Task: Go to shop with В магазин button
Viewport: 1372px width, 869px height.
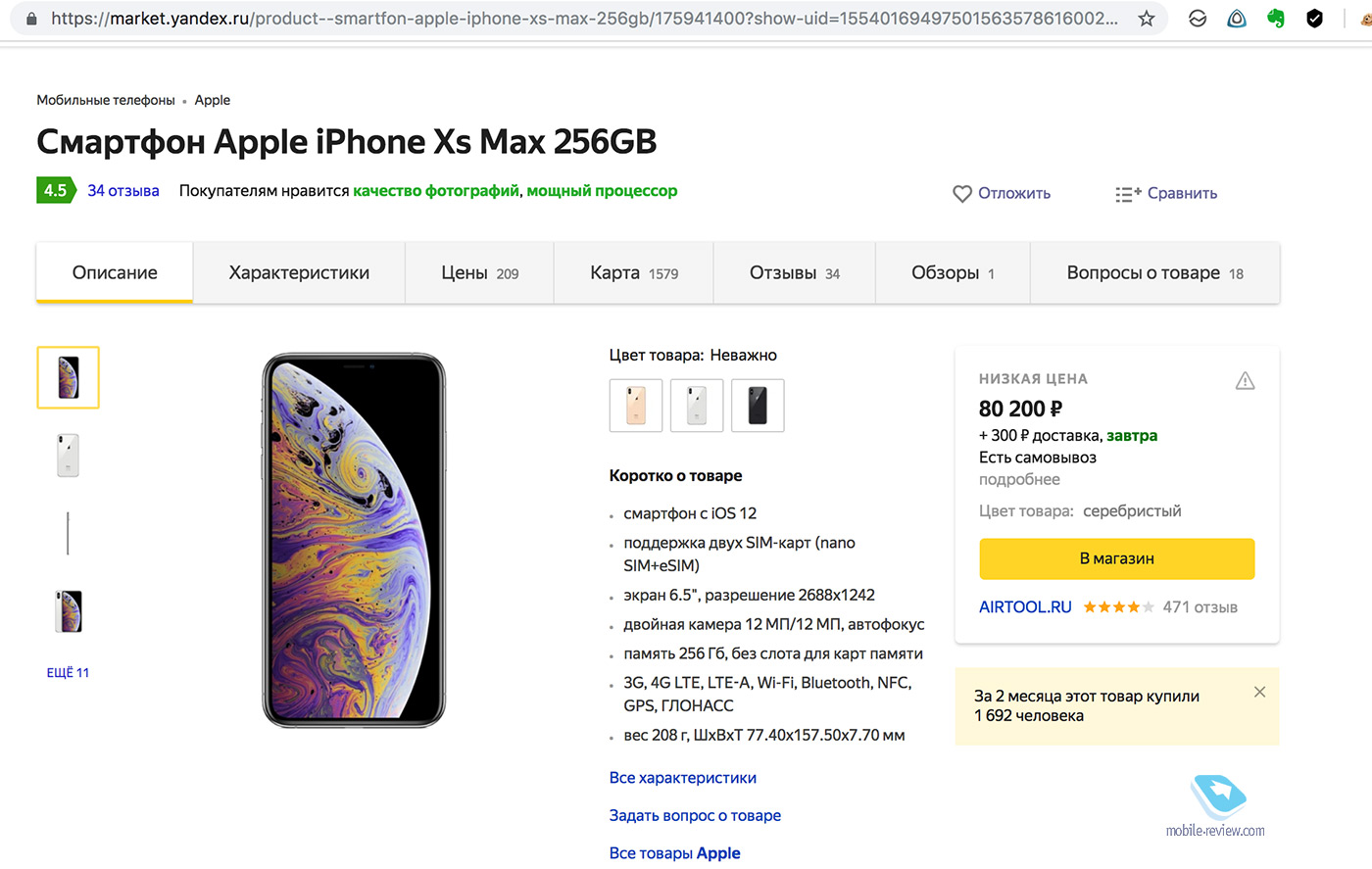Action: pyautogui.click(x=1117, y=558)
